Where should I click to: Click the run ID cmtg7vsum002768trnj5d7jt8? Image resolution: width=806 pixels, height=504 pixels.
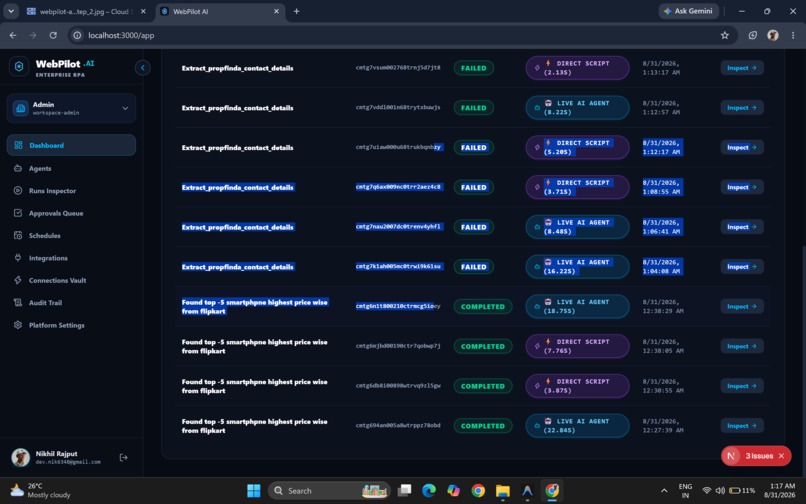[398, 68]
